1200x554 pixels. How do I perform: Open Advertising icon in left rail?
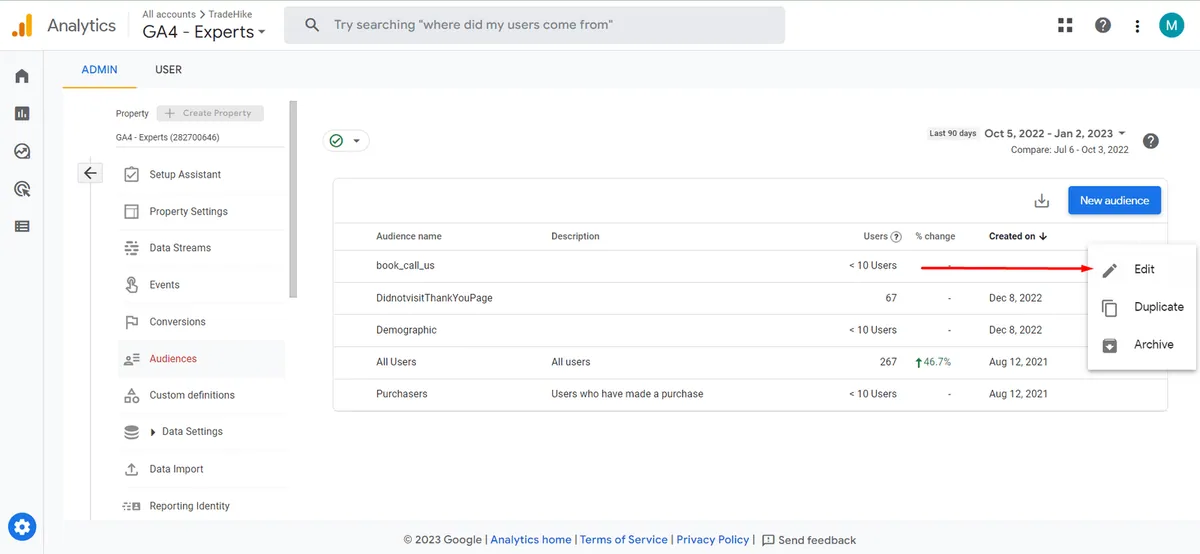click(x=22, y=189)
